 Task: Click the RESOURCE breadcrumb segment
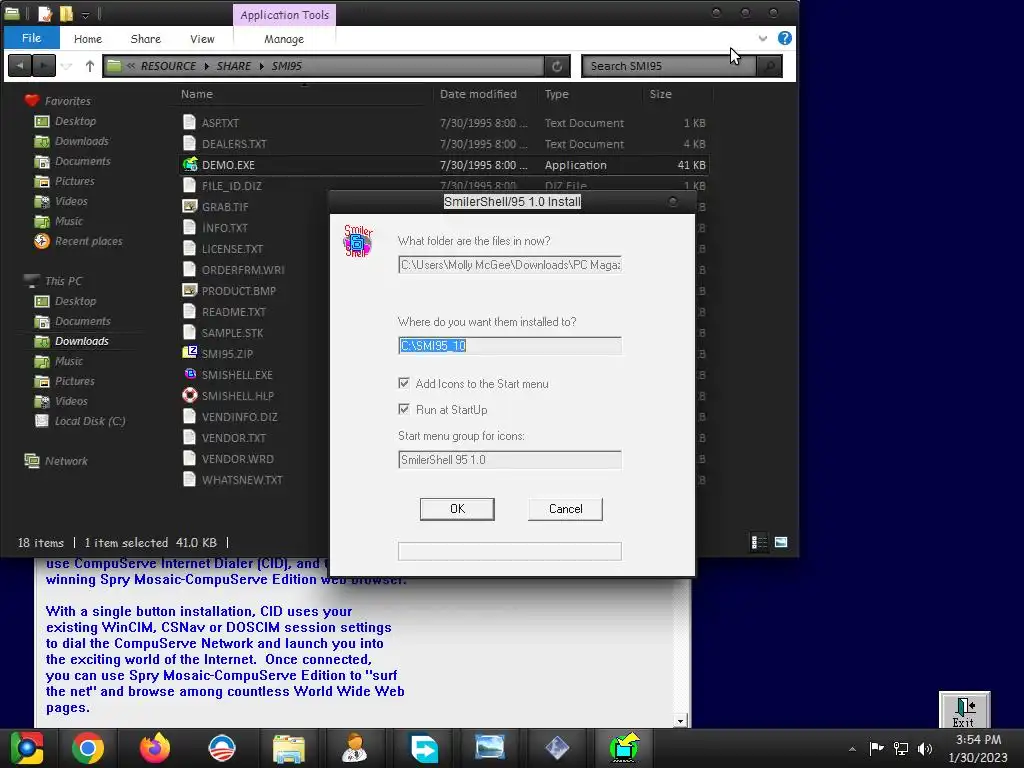[168, 65]
